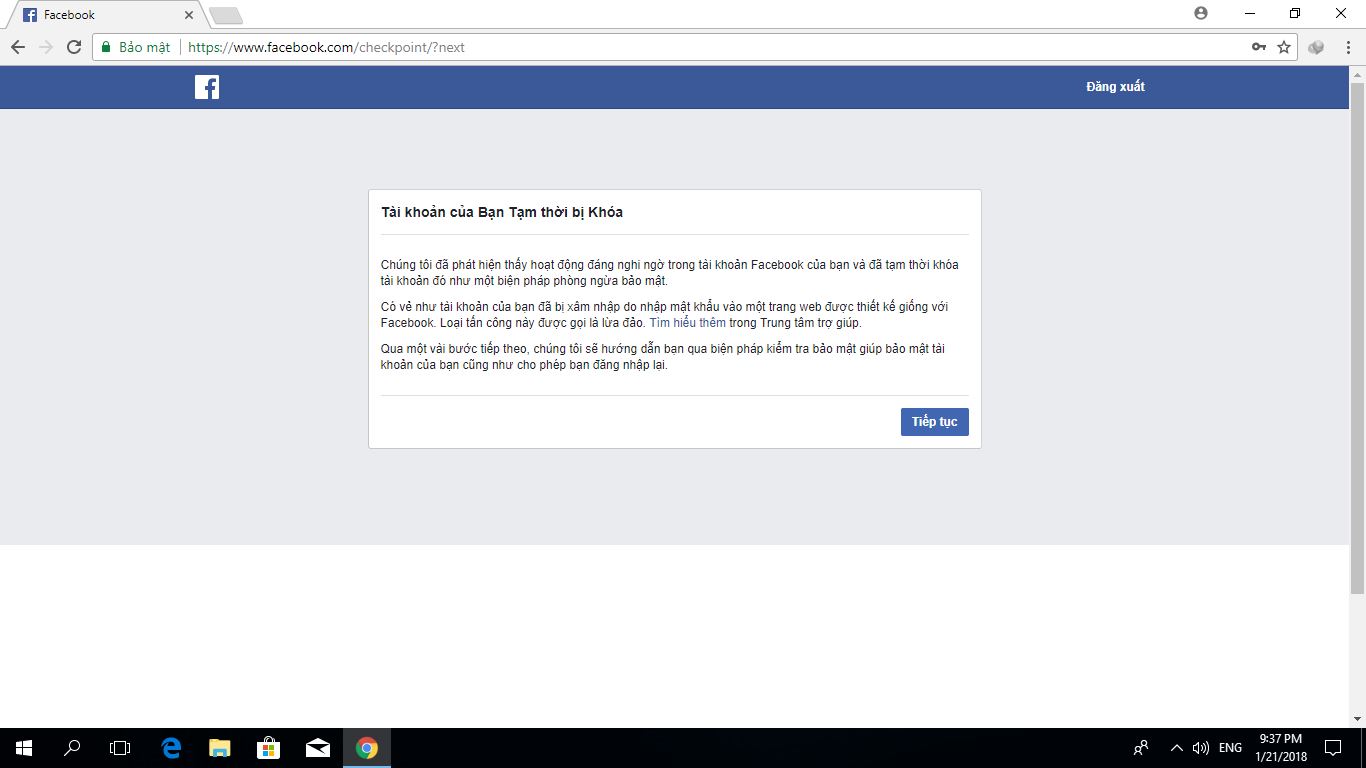1366x768 pixels.
Task: Open the Tìm hiểu thêm link
Action: 687,323
